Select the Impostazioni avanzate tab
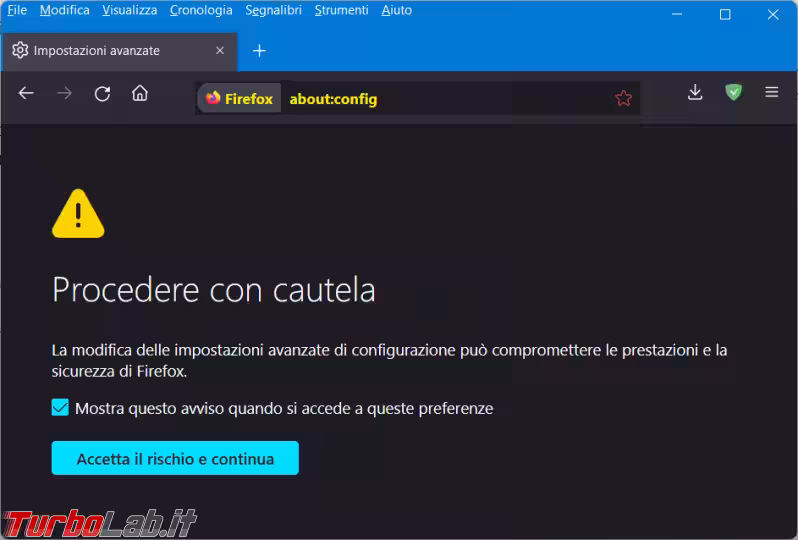Viewport: 798px width, 540px height. (120, 51)
